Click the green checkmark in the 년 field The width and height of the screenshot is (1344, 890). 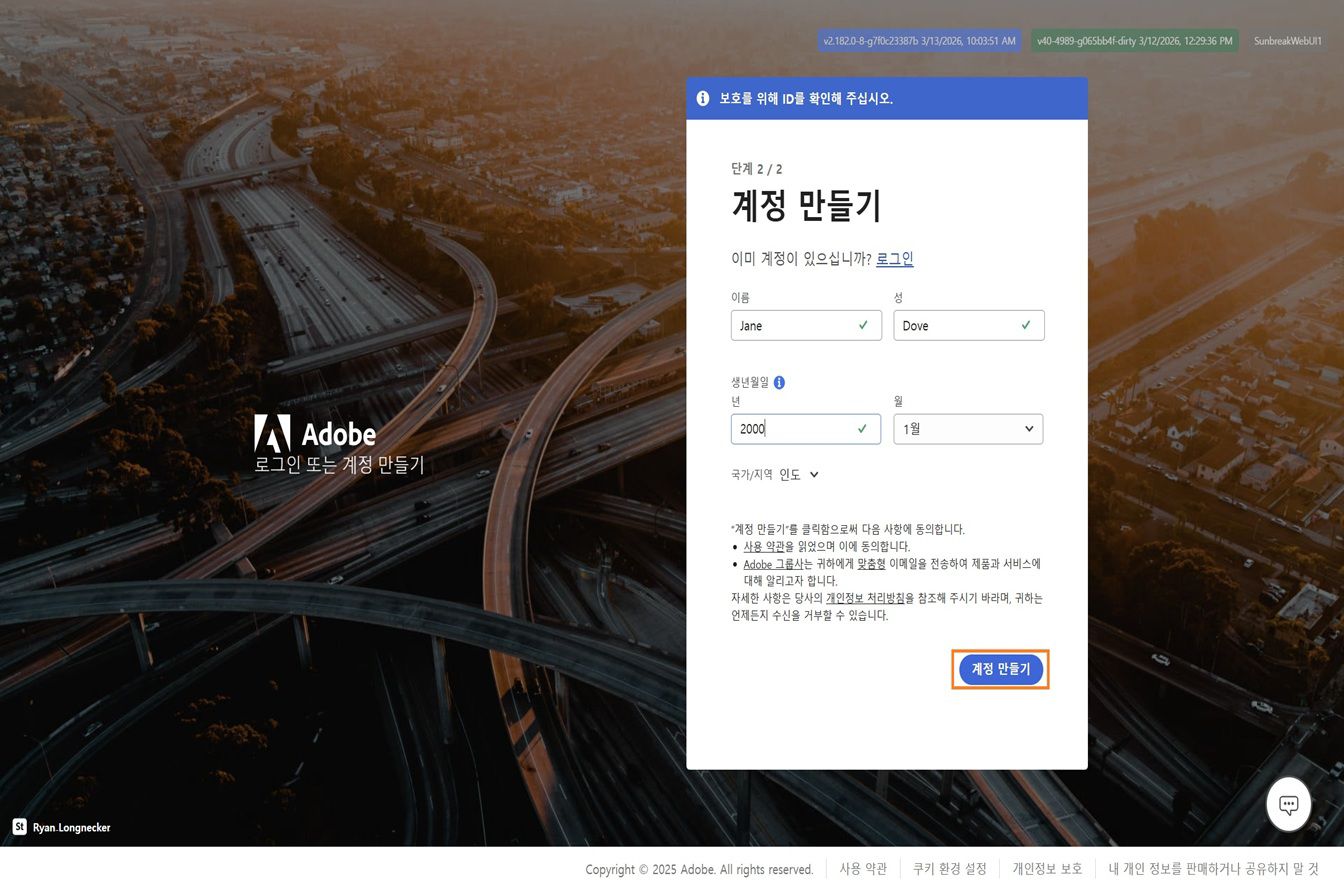862,429
